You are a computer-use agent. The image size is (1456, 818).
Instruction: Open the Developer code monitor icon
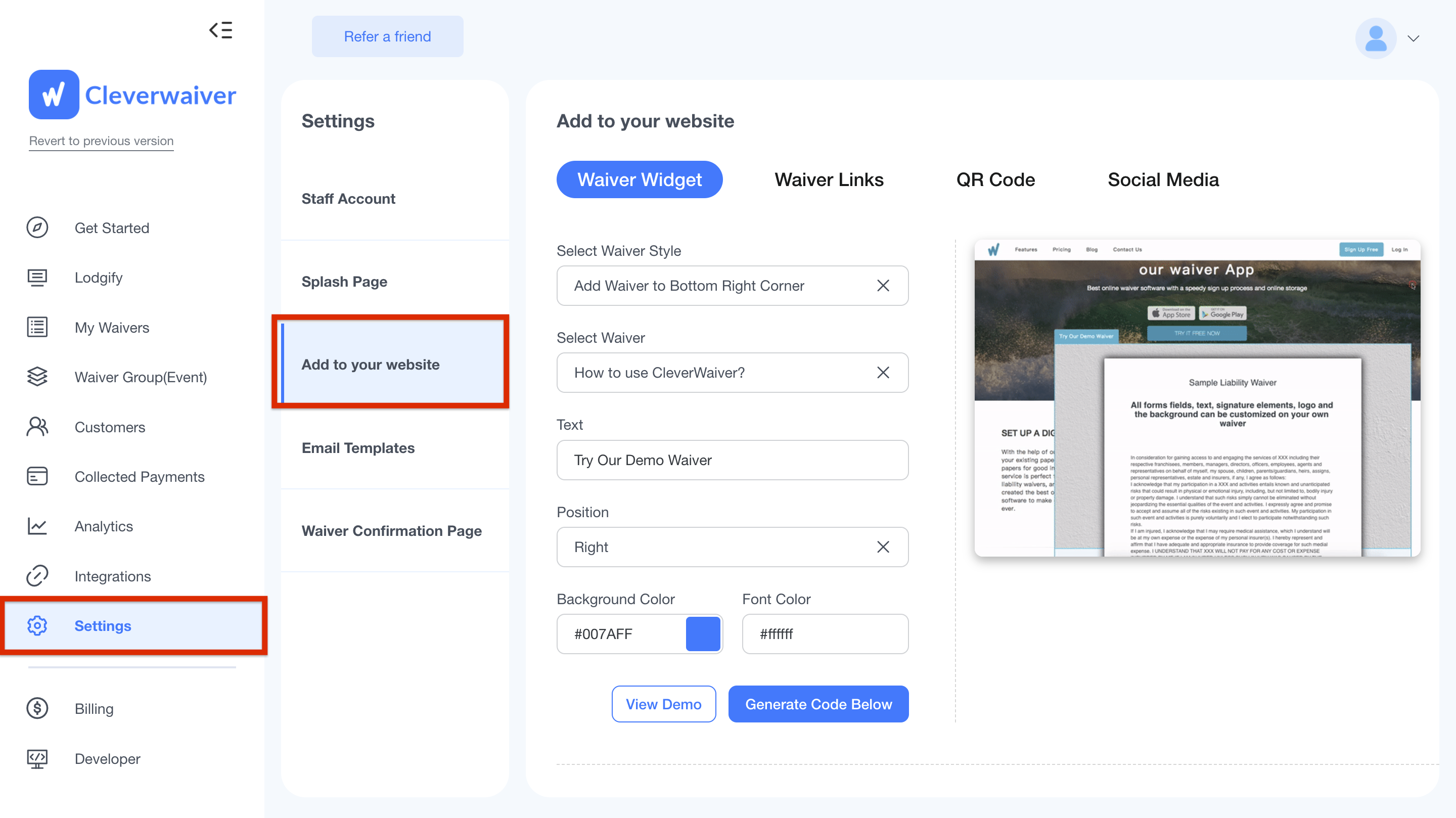click(37, 758)
